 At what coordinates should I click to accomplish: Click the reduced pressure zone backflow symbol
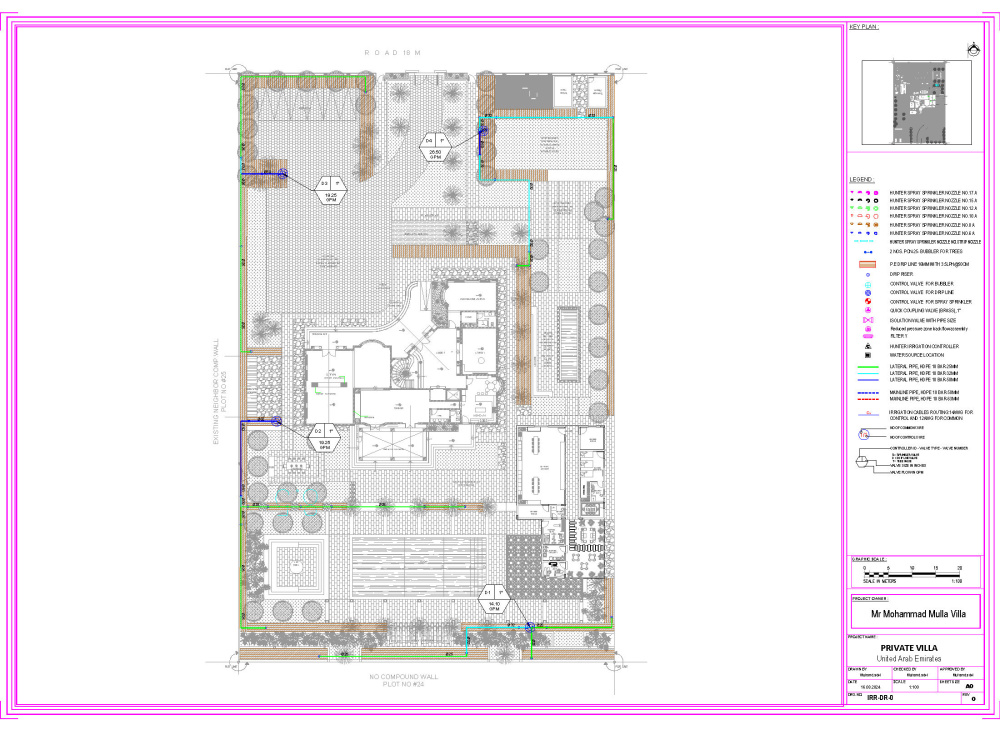[x=867, y=329]
